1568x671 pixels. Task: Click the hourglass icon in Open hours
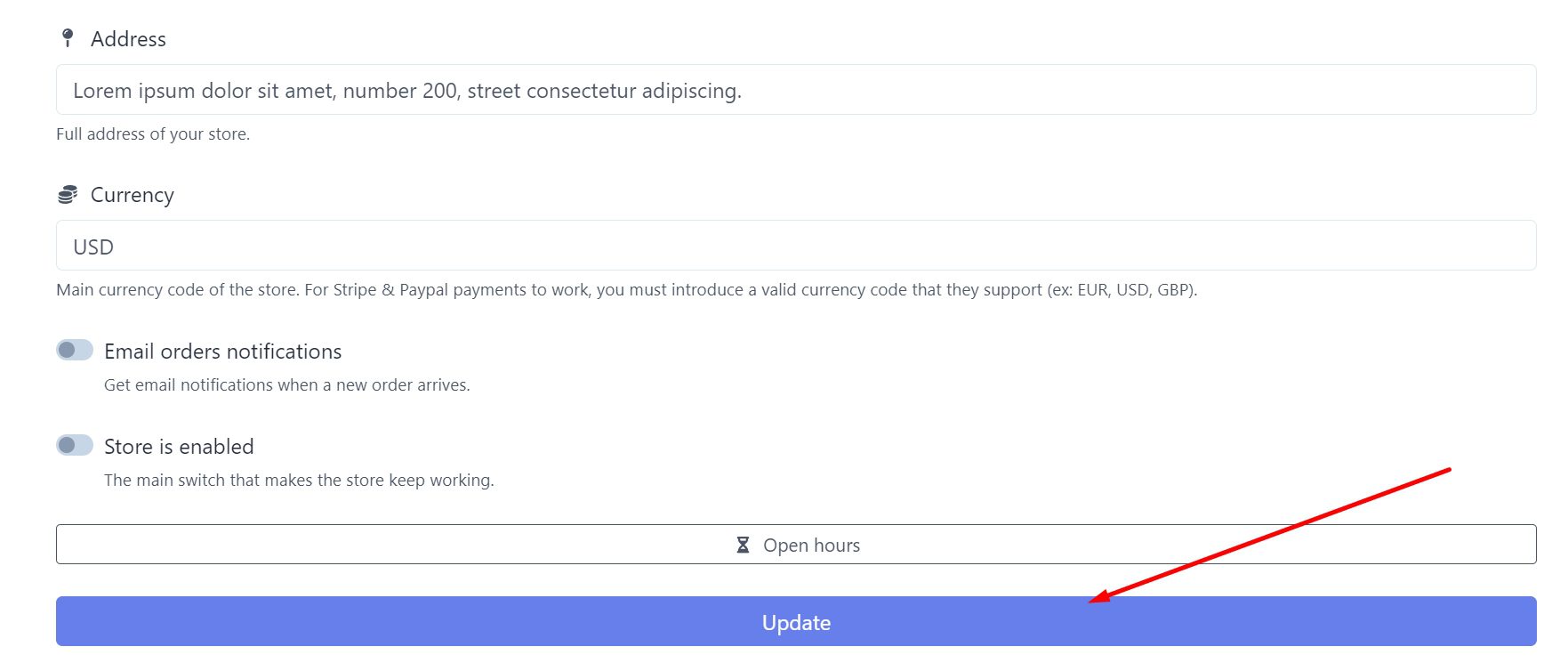coord(743,545)
